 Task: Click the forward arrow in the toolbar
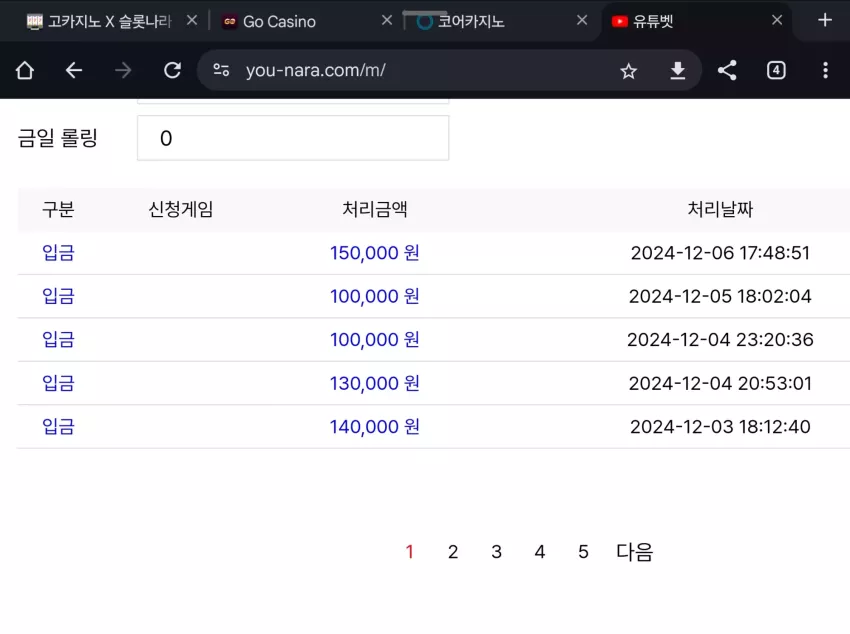(123, 70)
